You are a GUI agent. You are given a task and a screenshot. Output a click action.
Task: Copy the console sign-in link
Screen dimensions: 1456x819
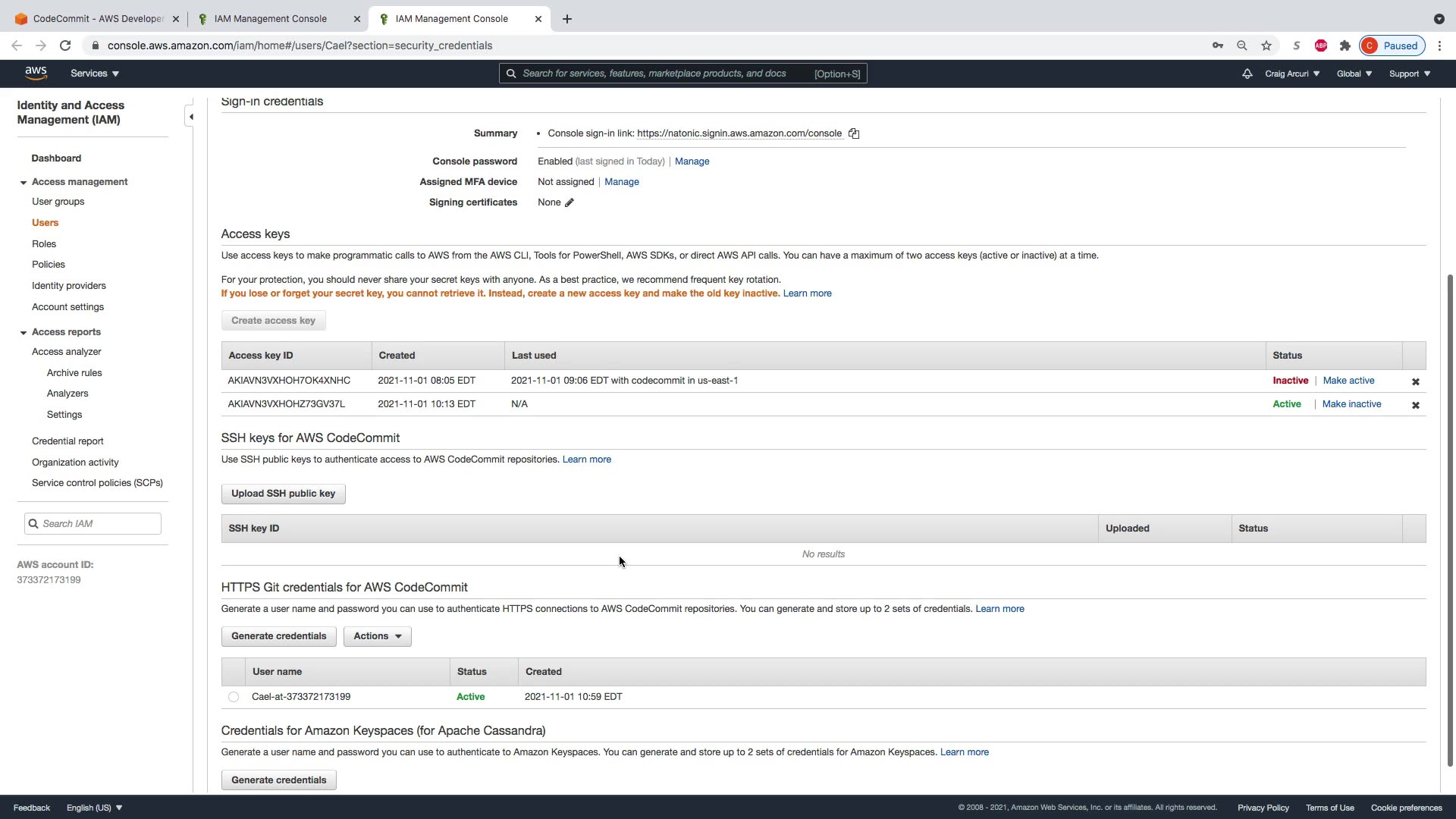[854, 133]
